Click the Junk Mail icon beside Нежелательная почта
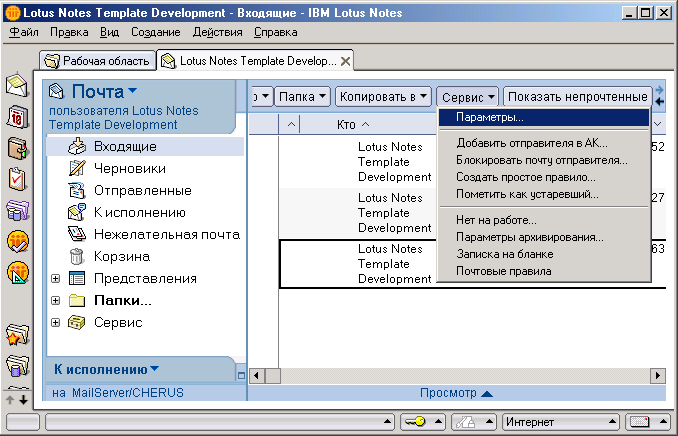This screenshot has height=436, width=678. point(77,234)
